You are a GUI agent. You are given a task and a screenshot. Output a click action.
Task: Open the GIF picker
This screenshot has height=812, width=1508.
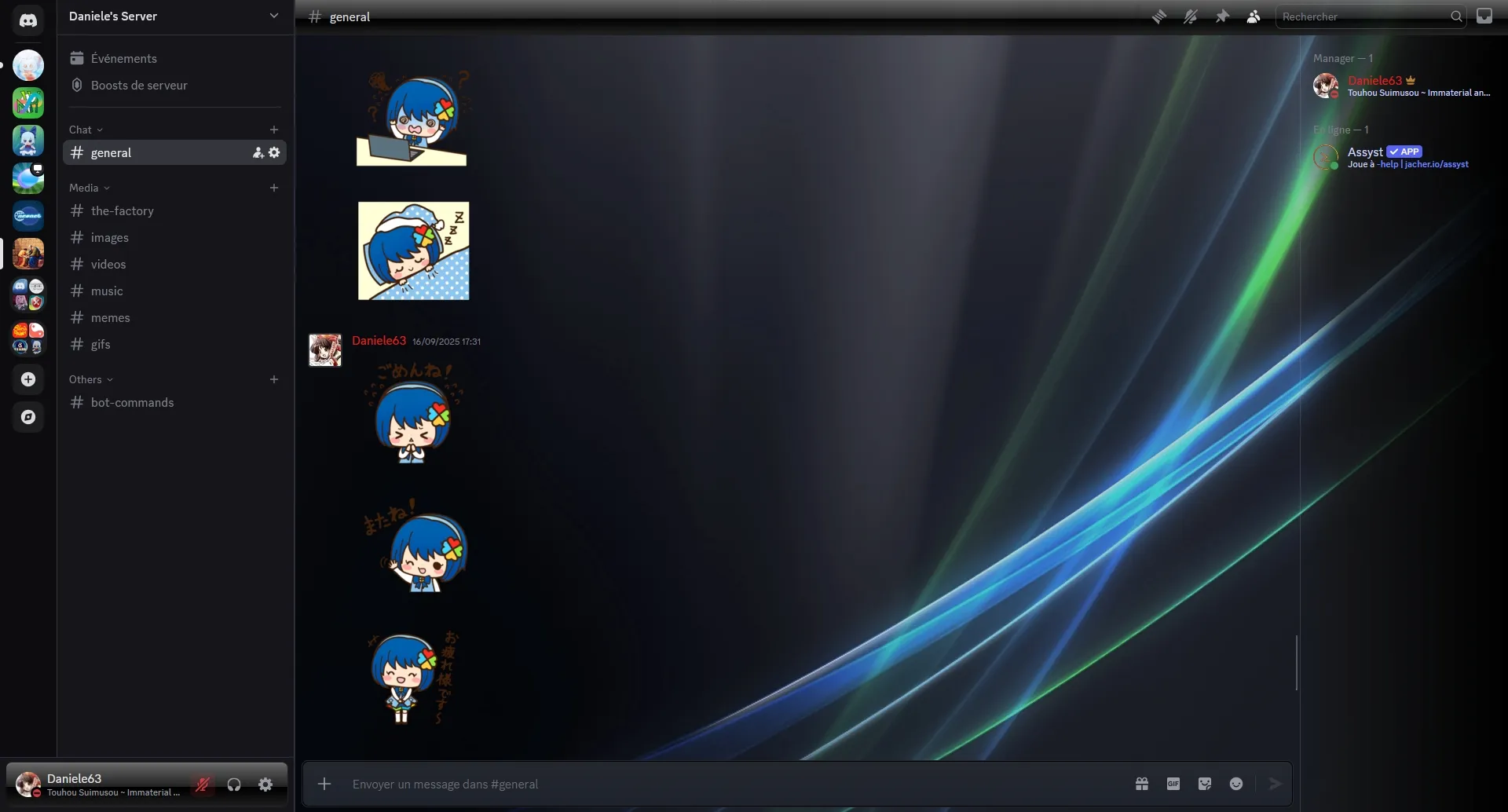(1173, 783)
